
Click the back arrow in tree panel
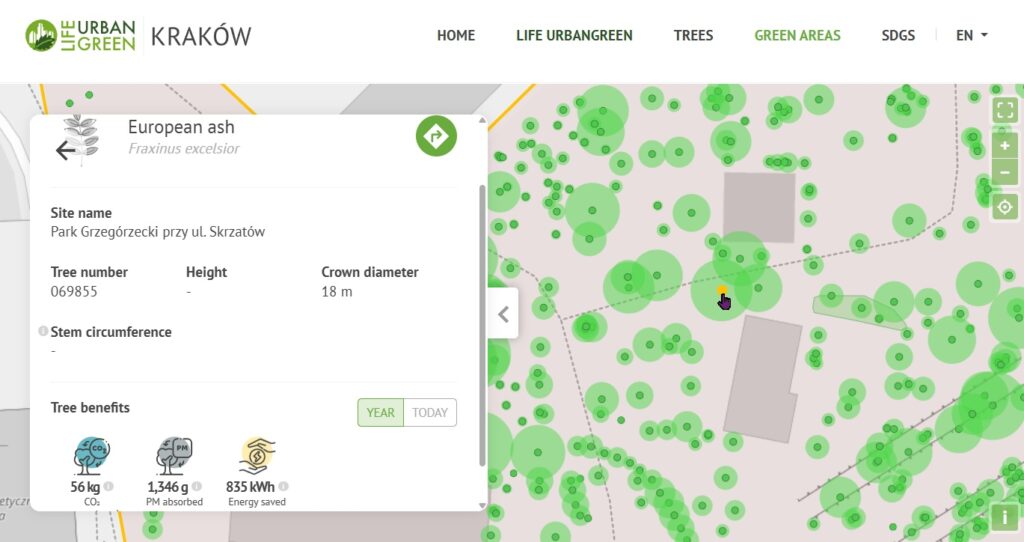(x=66, y=150)
